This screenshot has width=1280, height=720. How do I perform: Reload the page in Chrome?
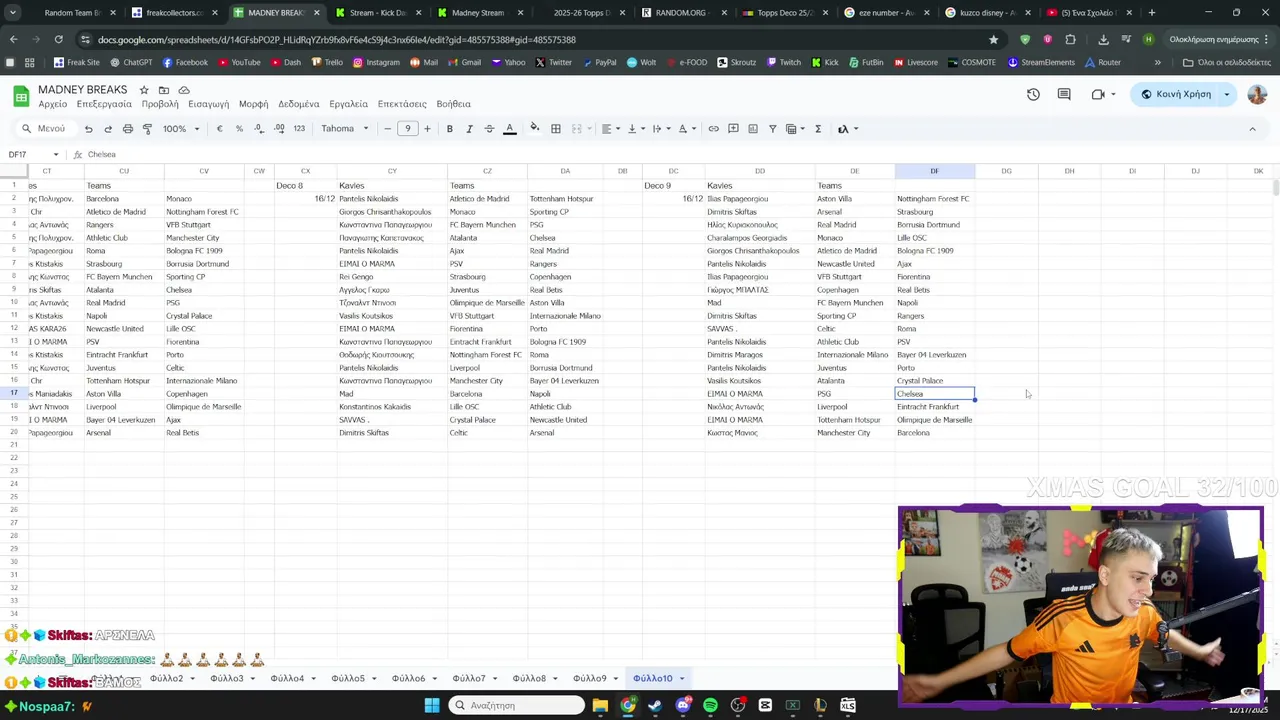pos(58,40)
